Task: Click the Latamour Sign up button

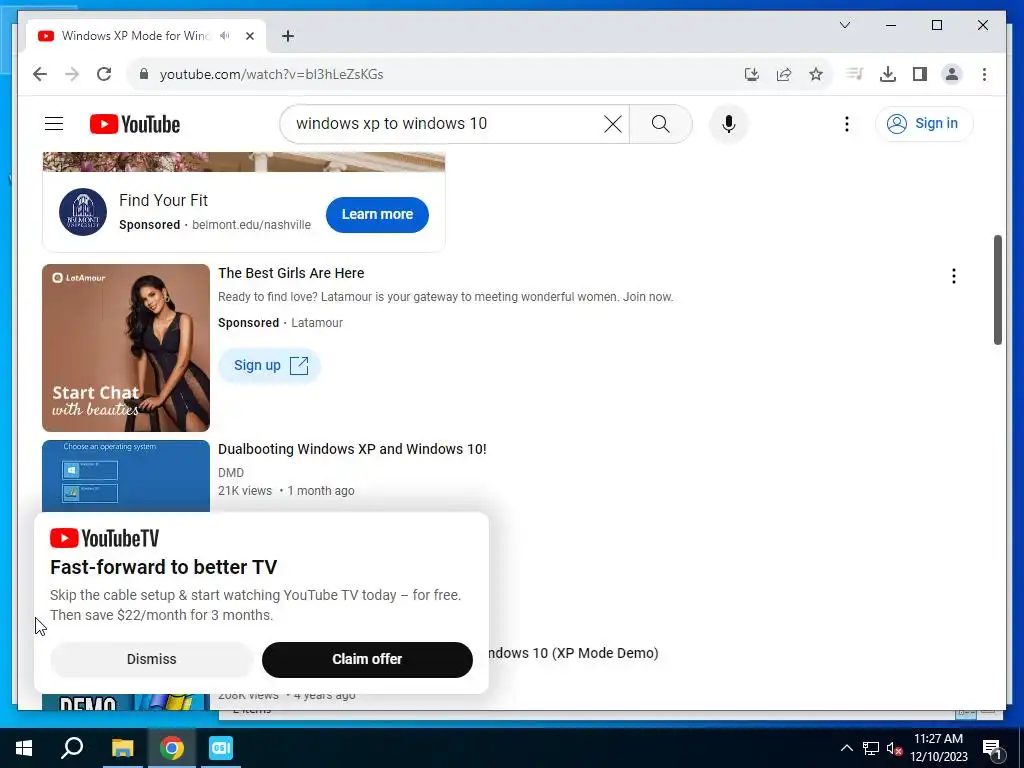Action: [269, 365]
